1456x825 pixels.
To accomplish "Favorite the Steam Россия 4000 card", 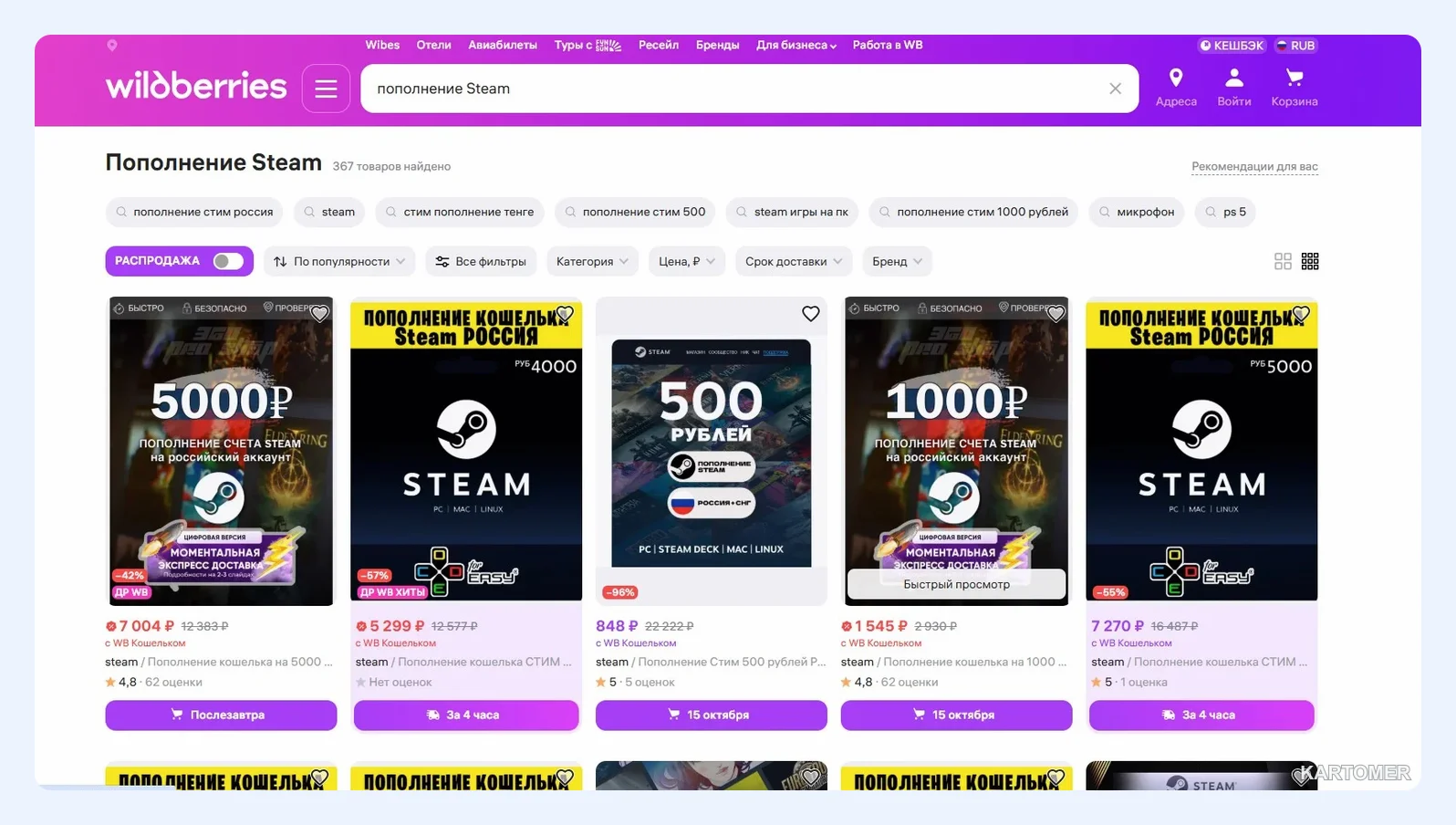I will pos(565,314).
